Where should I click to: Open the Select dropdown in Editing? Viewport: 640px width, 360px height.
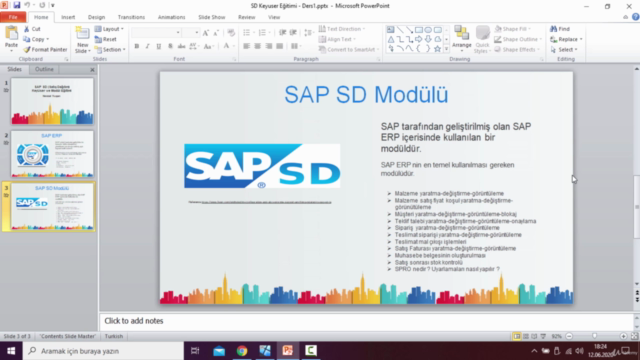coord(564,49)
